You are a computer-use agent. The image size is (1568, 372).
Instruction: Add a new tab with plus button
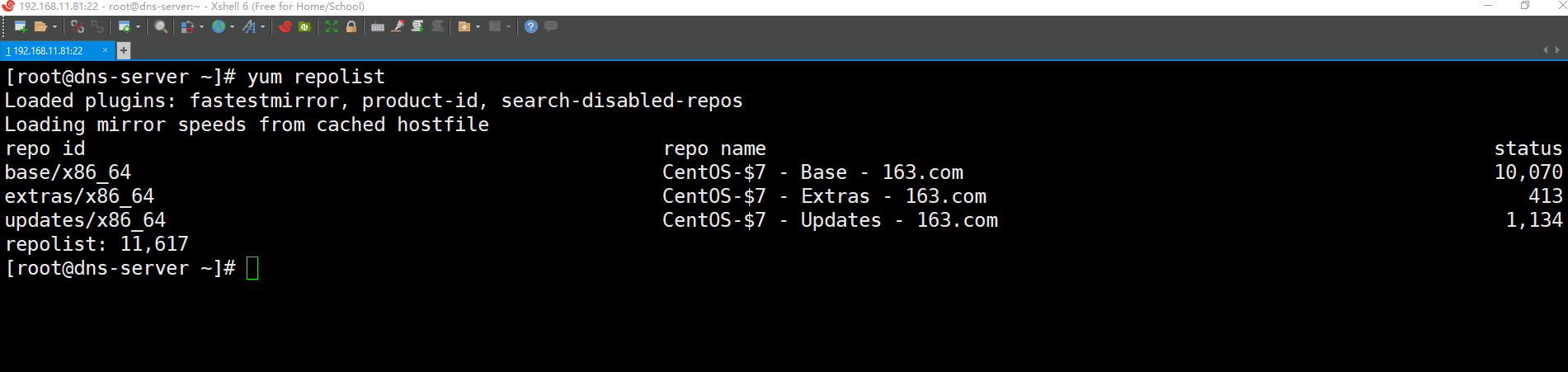(x=123, y=50)
